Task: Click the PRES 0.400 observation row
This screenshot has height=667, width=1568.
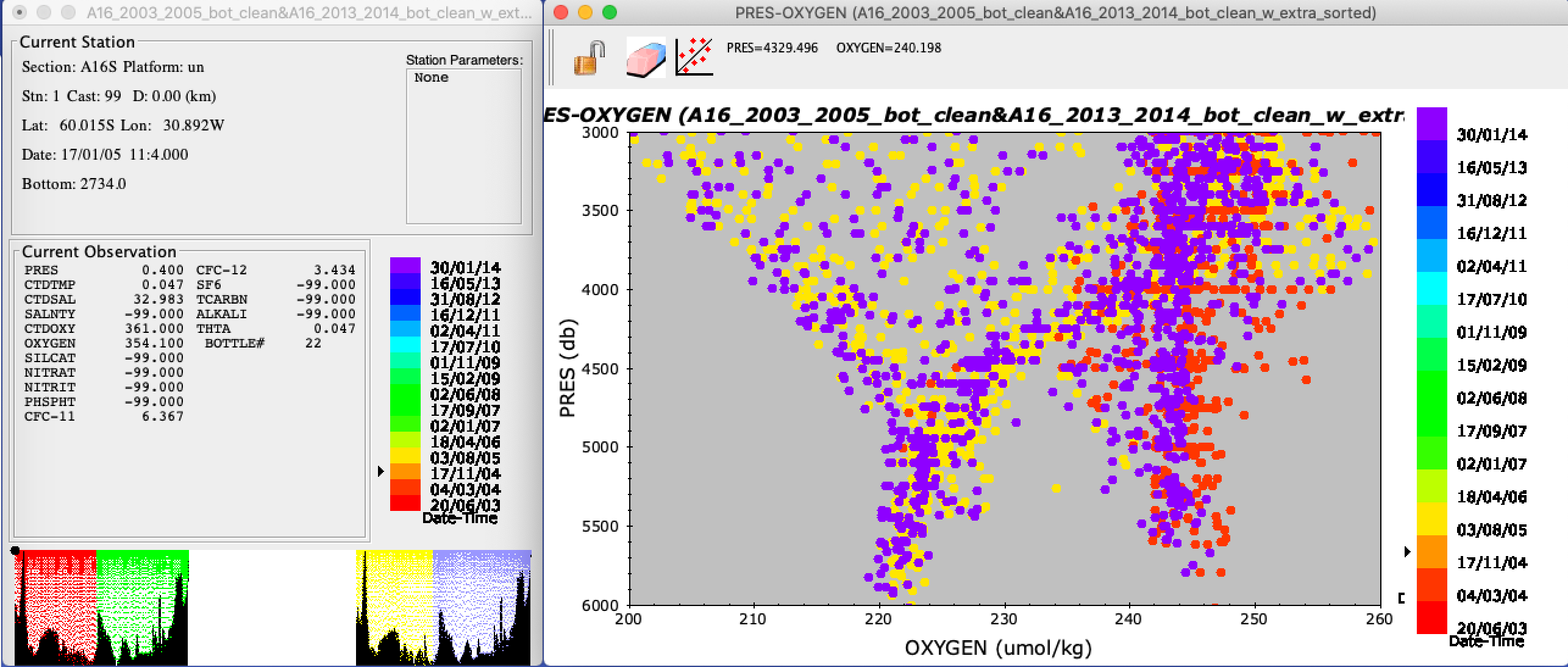Action: point(104,270)
